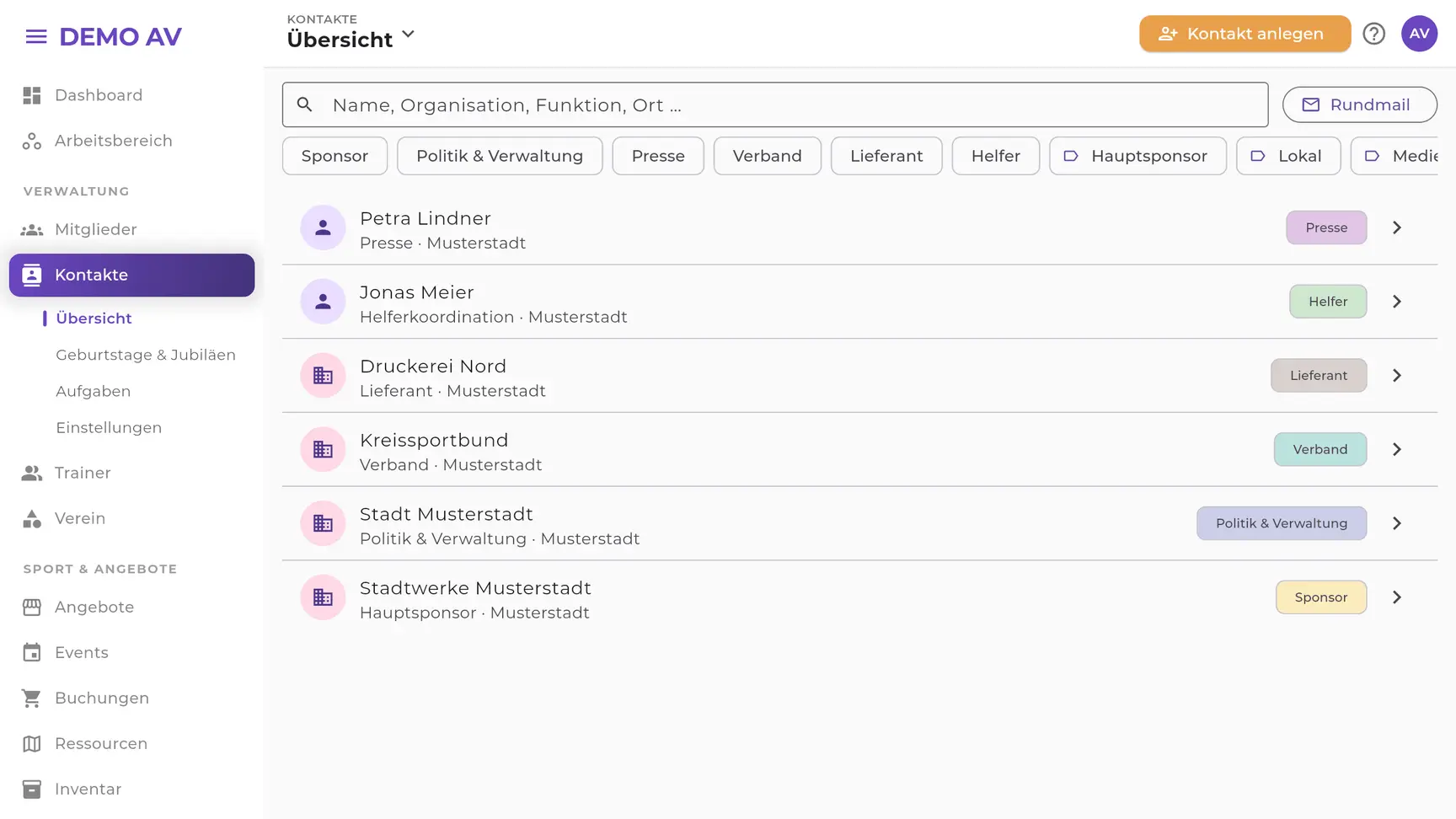Click the Arbeitsbereich sidebar icon

point(32,141)
